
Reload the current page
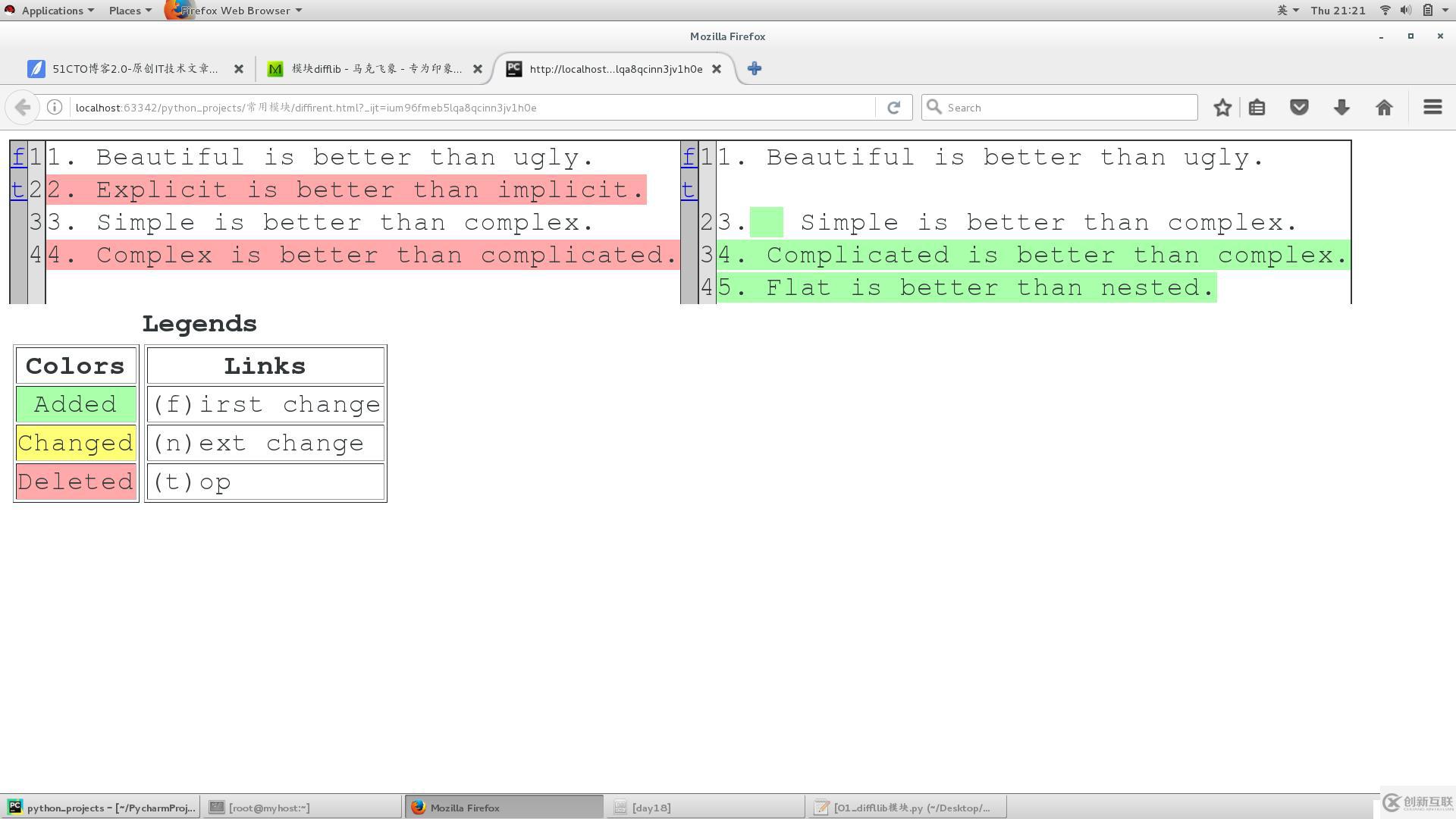[x=893, y=108]
